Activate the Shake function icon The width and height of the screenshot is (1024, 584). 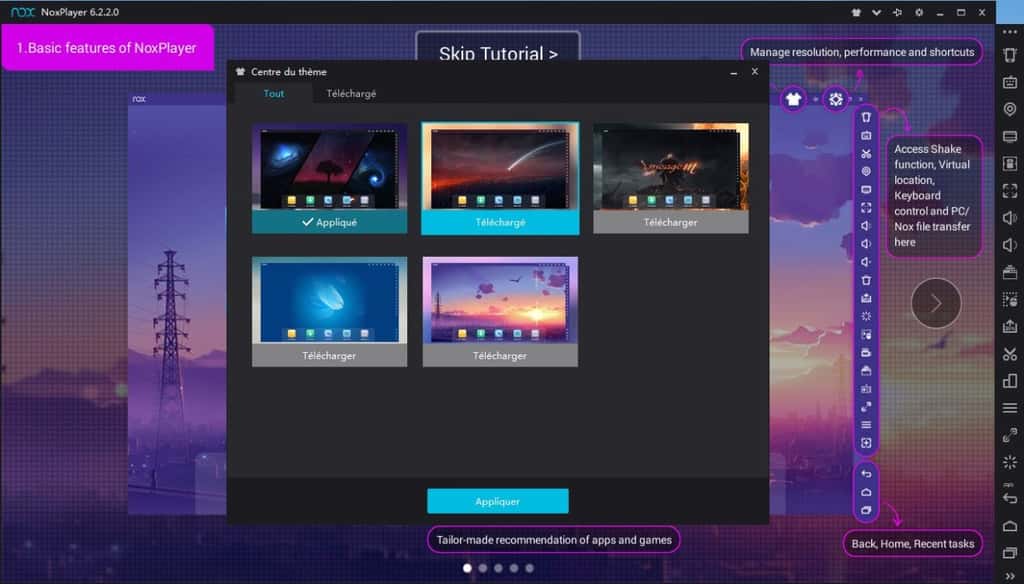(x=866, y=316)
